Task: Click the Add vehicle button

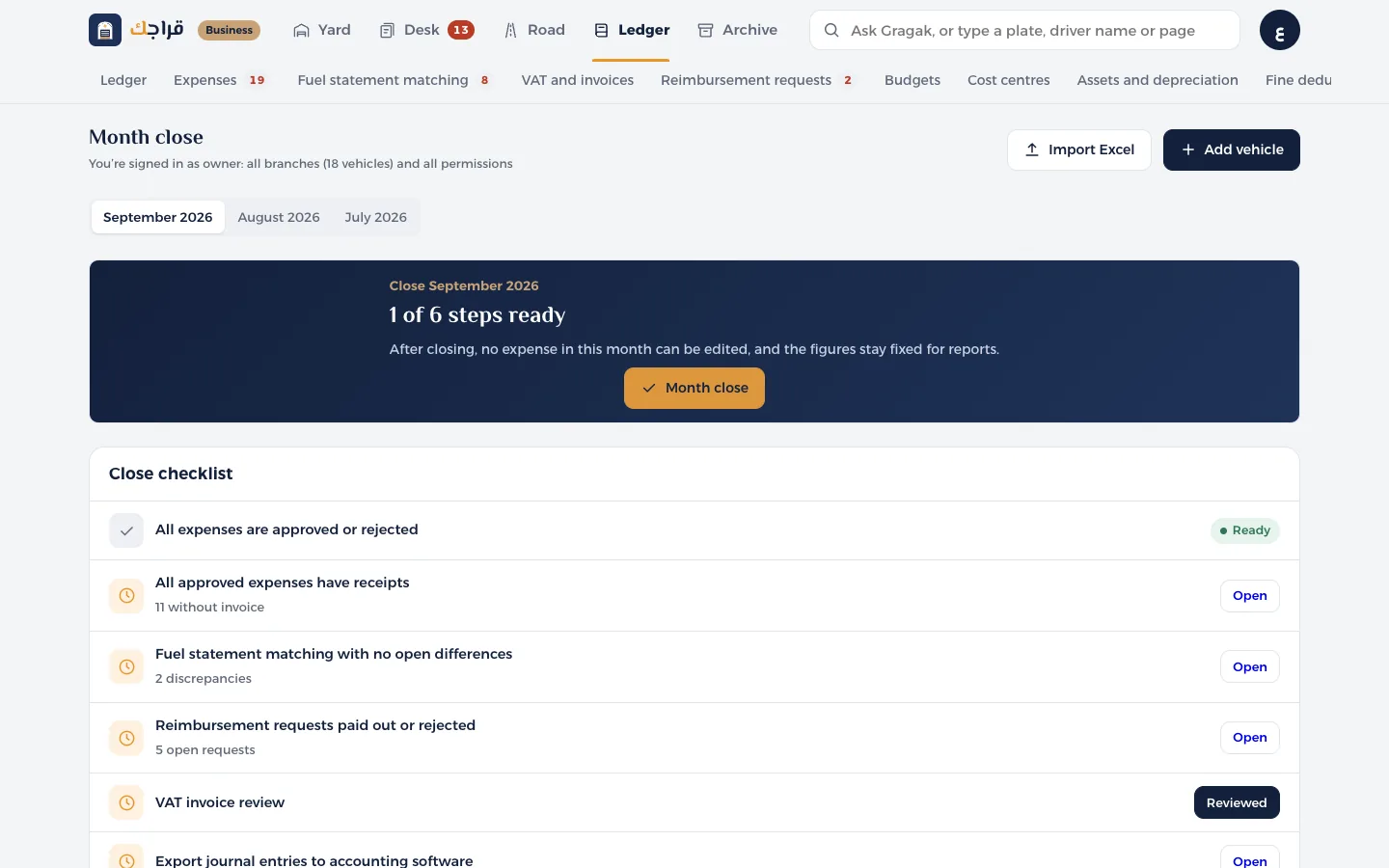Action: (1232, 149)
